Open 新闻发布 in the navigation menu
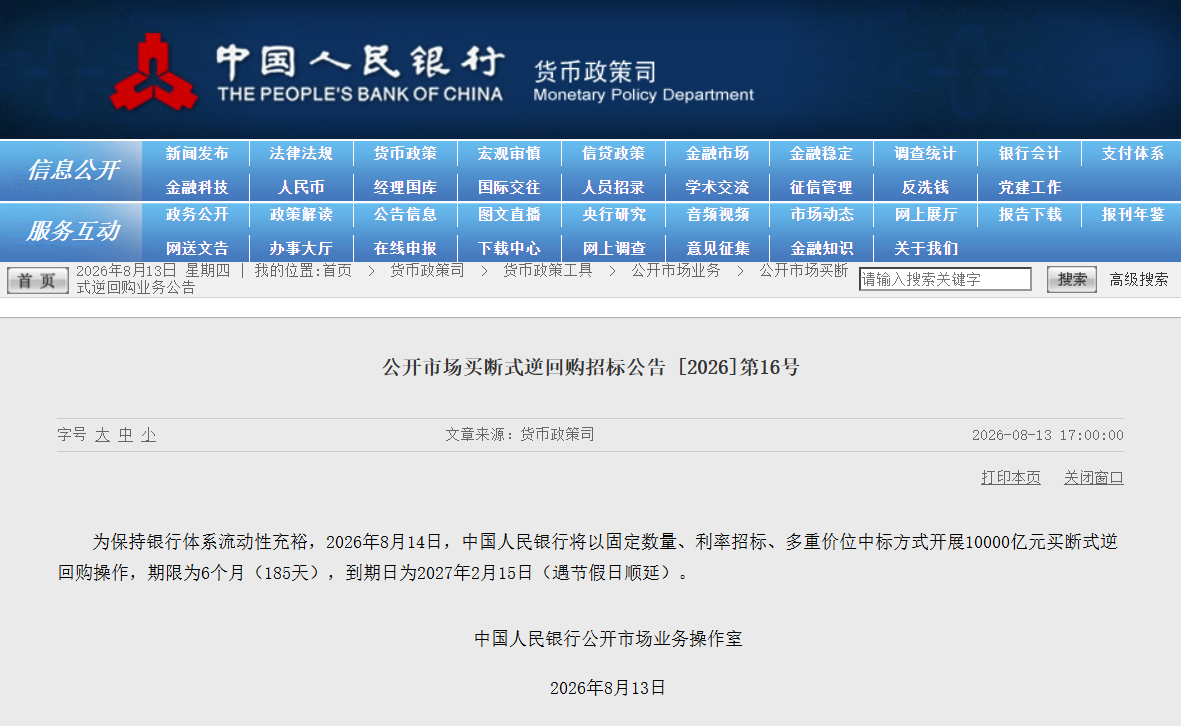 click(x=197, y=154)
